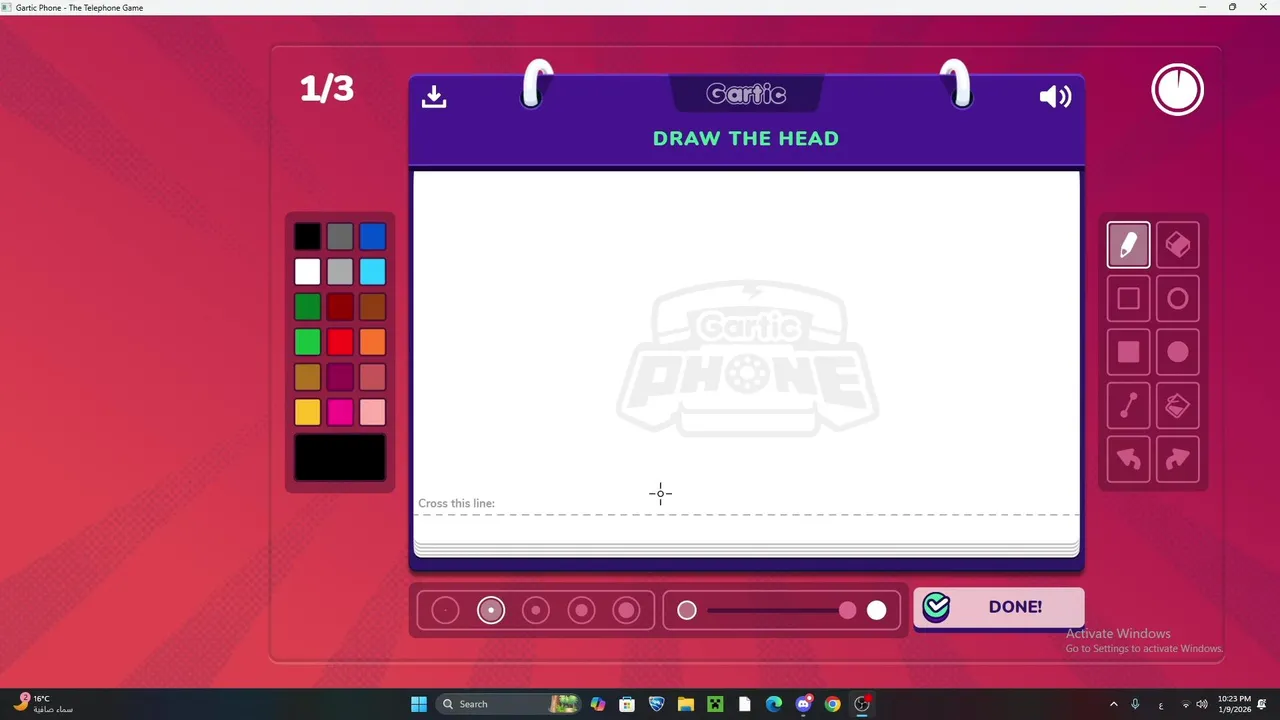
Task: Open the clock showing 10:23 PM
Action: (1234, 704)
